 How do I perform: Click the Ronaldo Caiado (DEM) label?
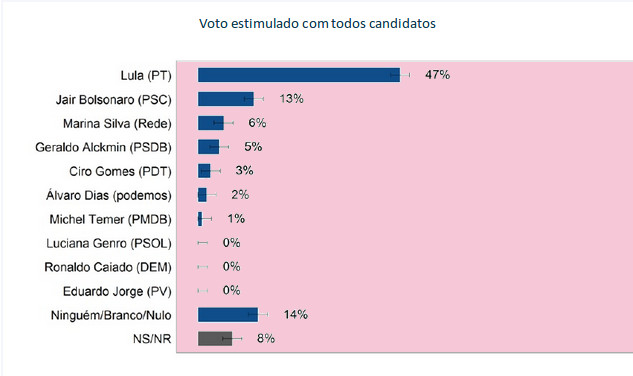108,267
